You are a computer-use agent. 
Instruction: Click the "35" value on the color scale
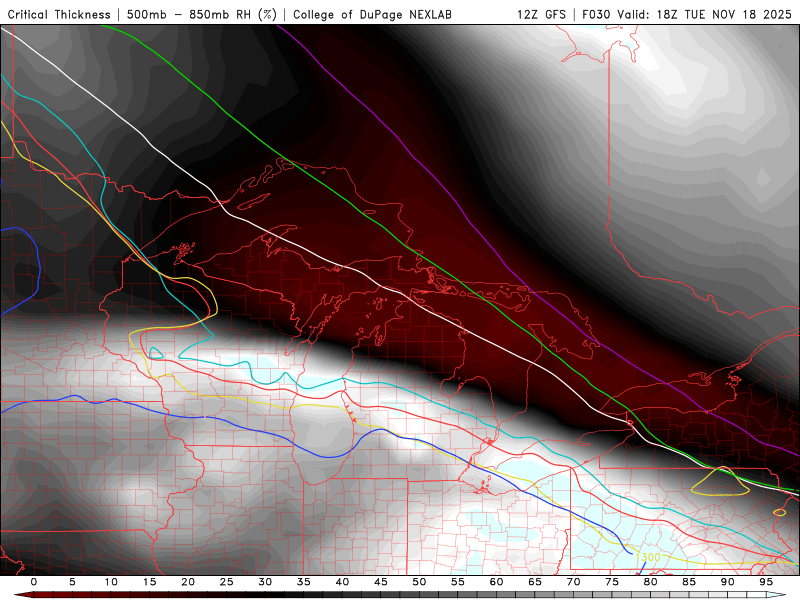point(304,582)
